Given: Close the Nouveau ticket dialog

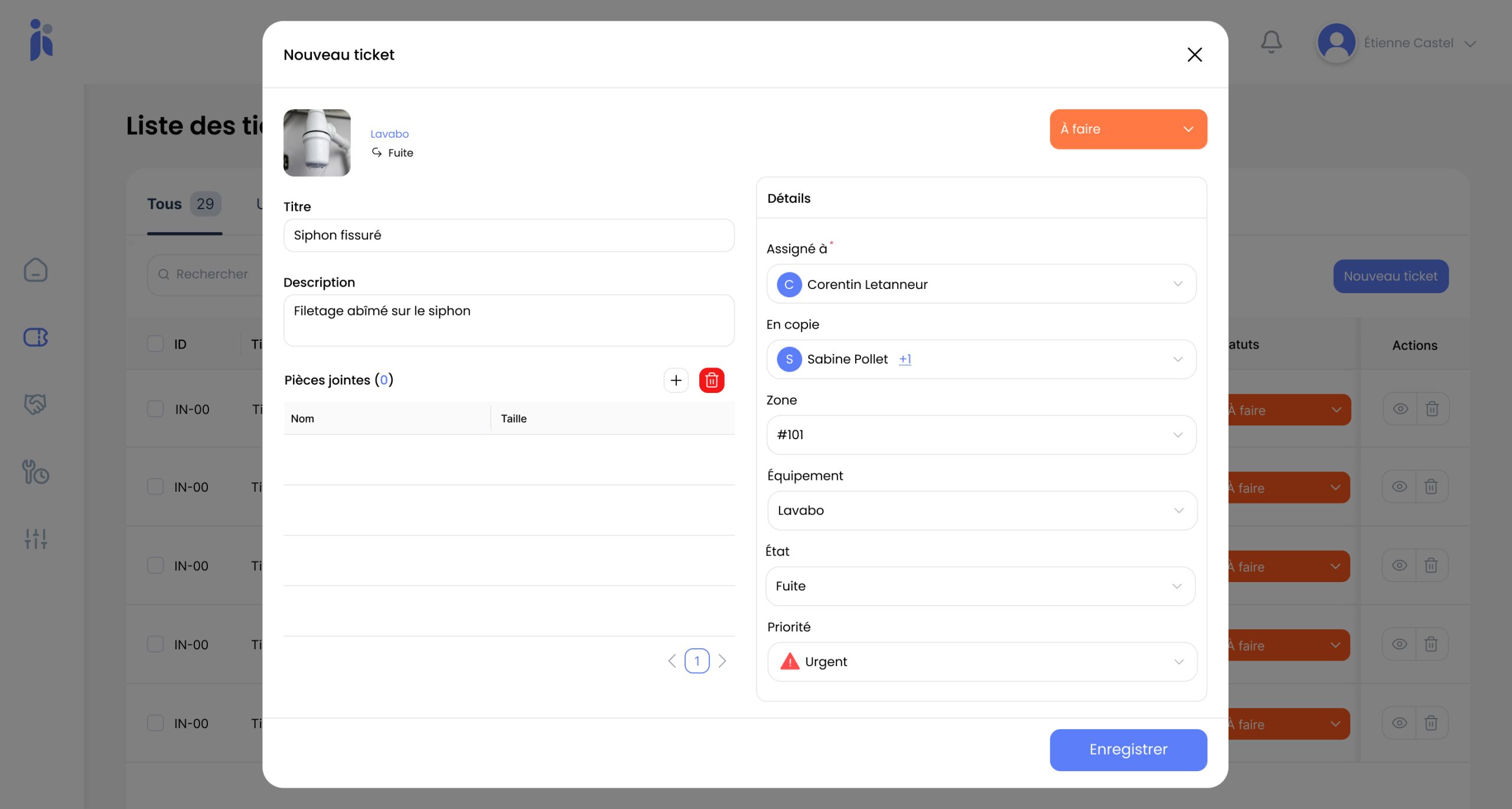Looking at the screenshot, I should coord(1194,54).
